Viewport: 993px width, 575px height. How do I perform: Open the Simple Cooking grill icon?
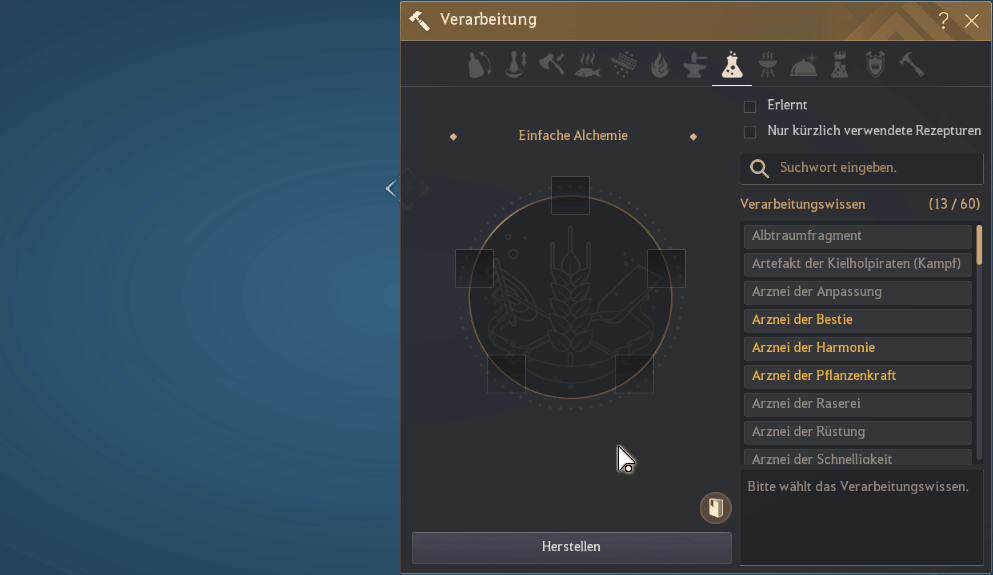(x=768, y=66)
